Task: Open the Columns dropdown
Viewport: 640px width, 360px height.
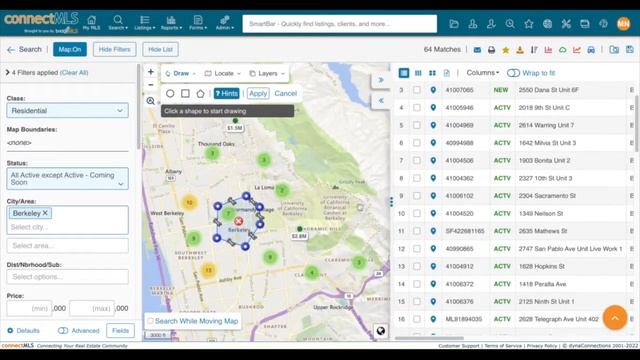Action: (482, 73)
